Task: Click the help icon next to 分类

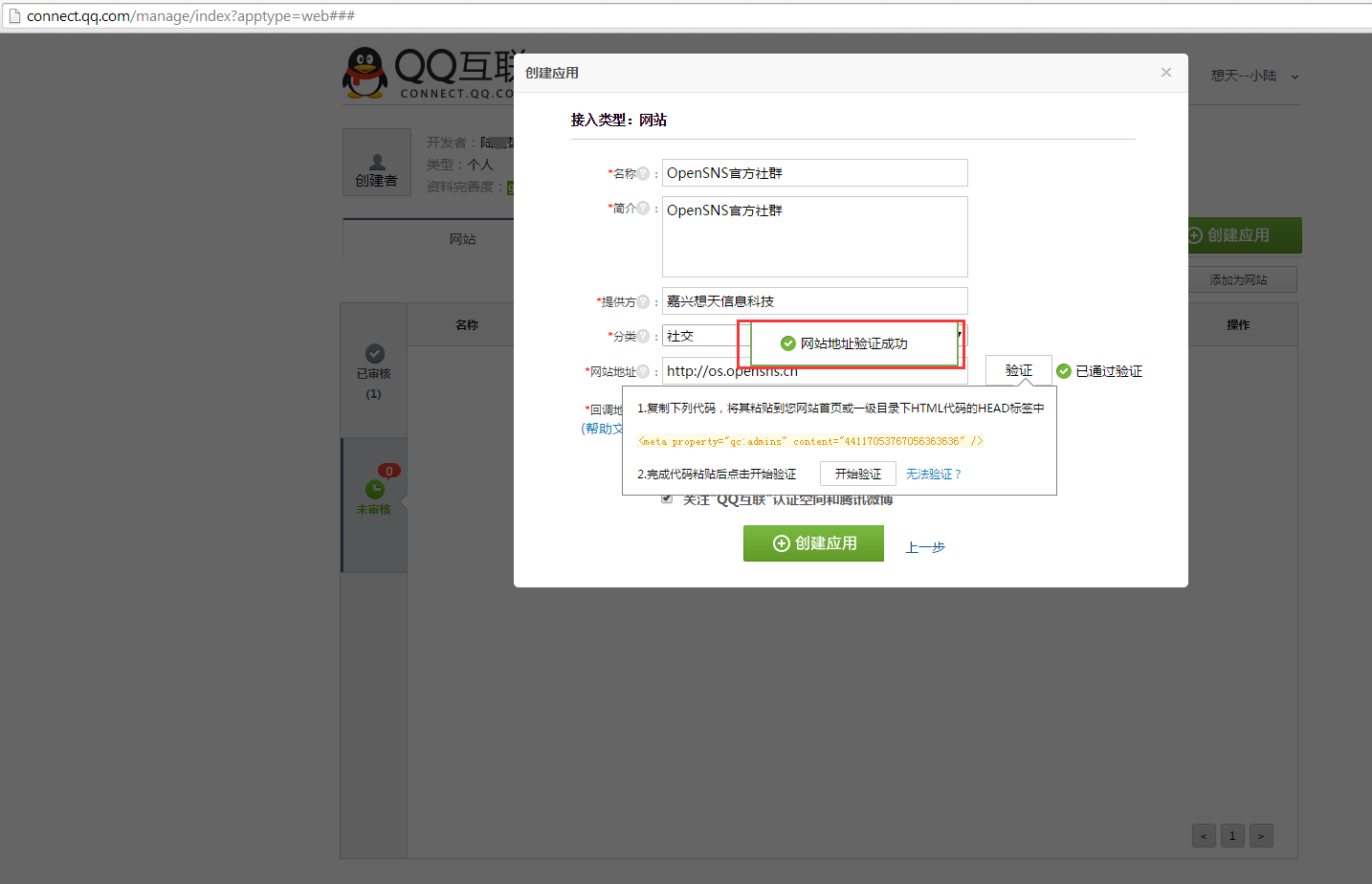Action: (x=643, y=336)
